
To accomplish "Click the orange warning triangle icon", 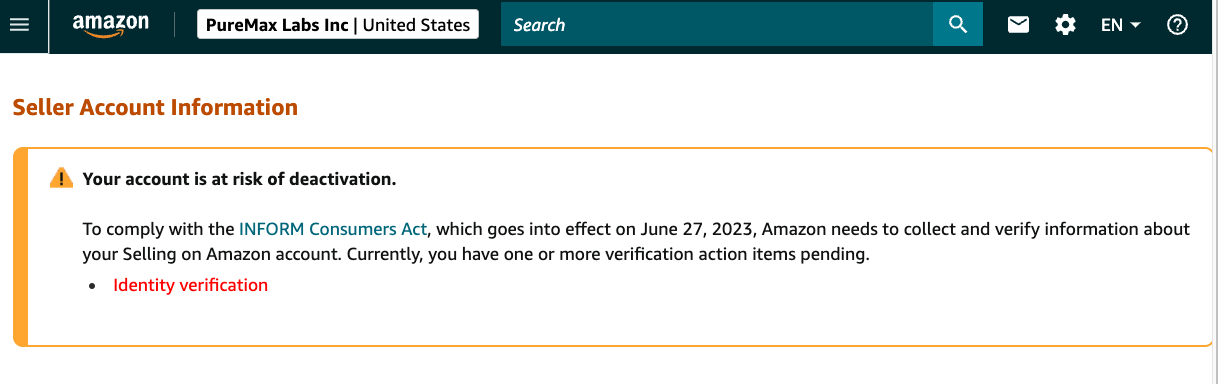I will 61,178.
